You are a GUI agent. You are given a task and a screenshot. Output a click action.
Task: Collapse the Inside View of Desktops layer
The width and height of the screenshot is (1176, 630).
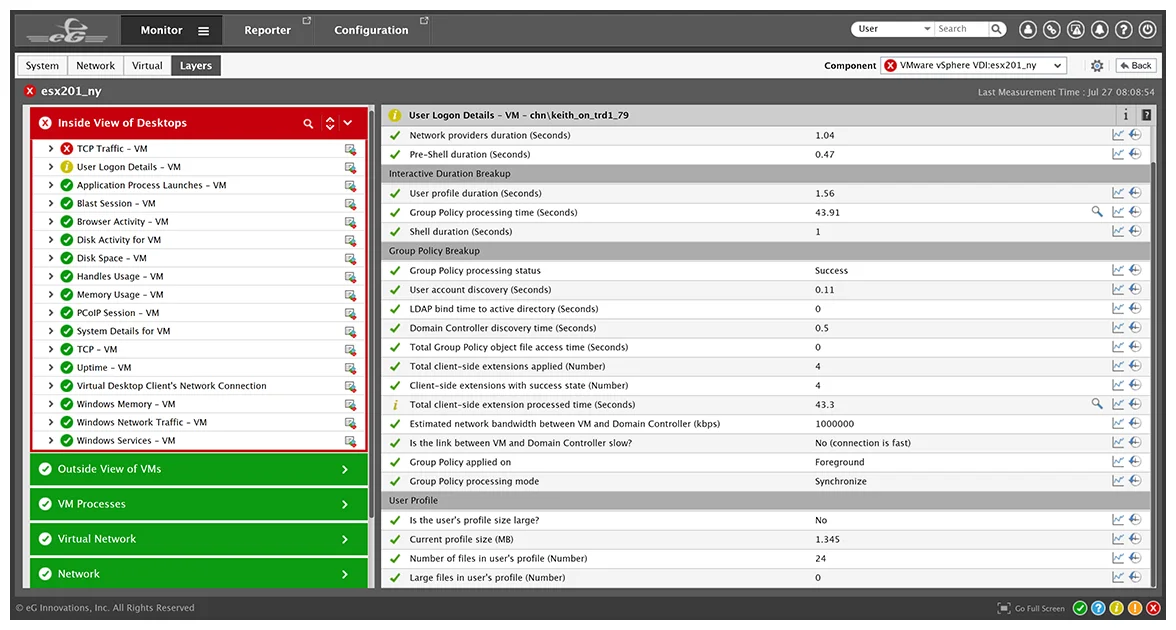(348, 123)
